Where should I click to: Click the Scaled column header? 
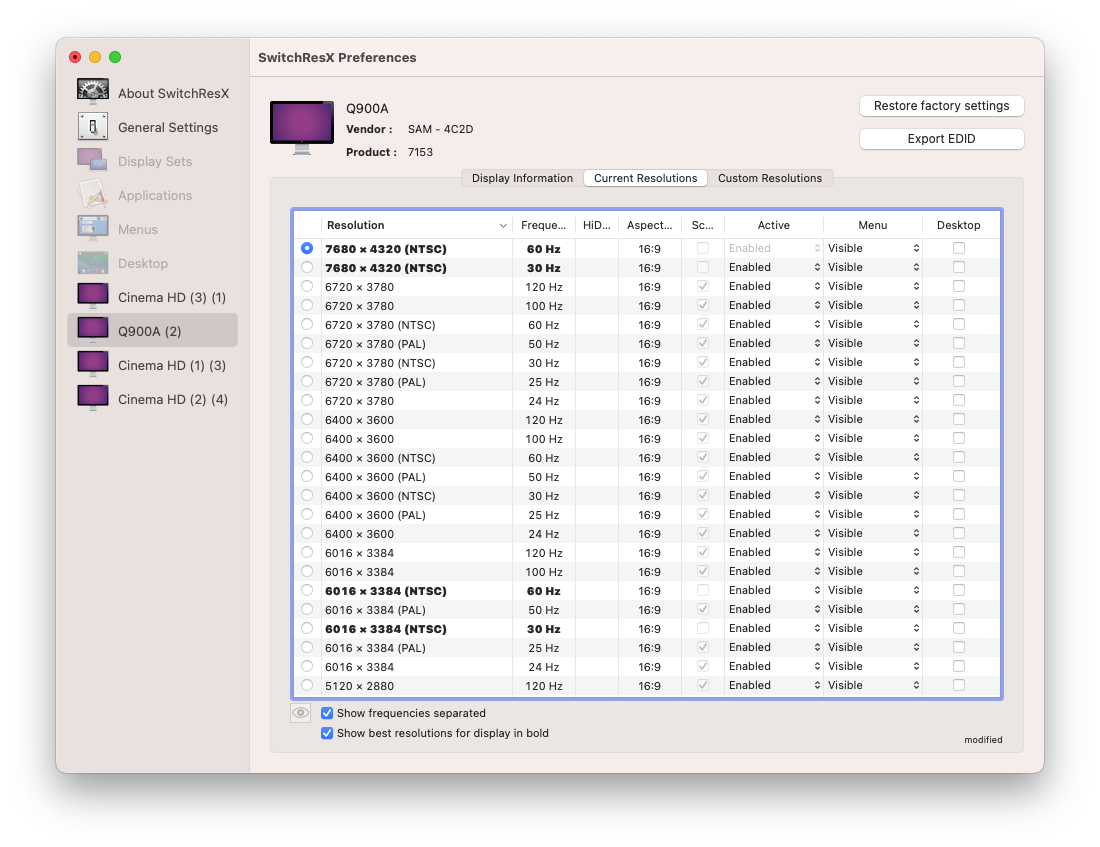coord(703,225)
